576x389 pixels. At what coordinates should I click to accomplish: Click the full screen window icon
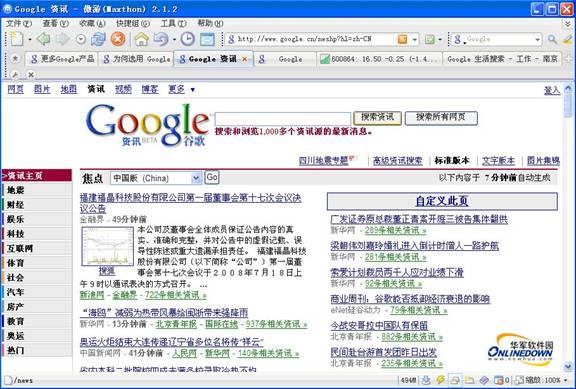pos(207,39)
